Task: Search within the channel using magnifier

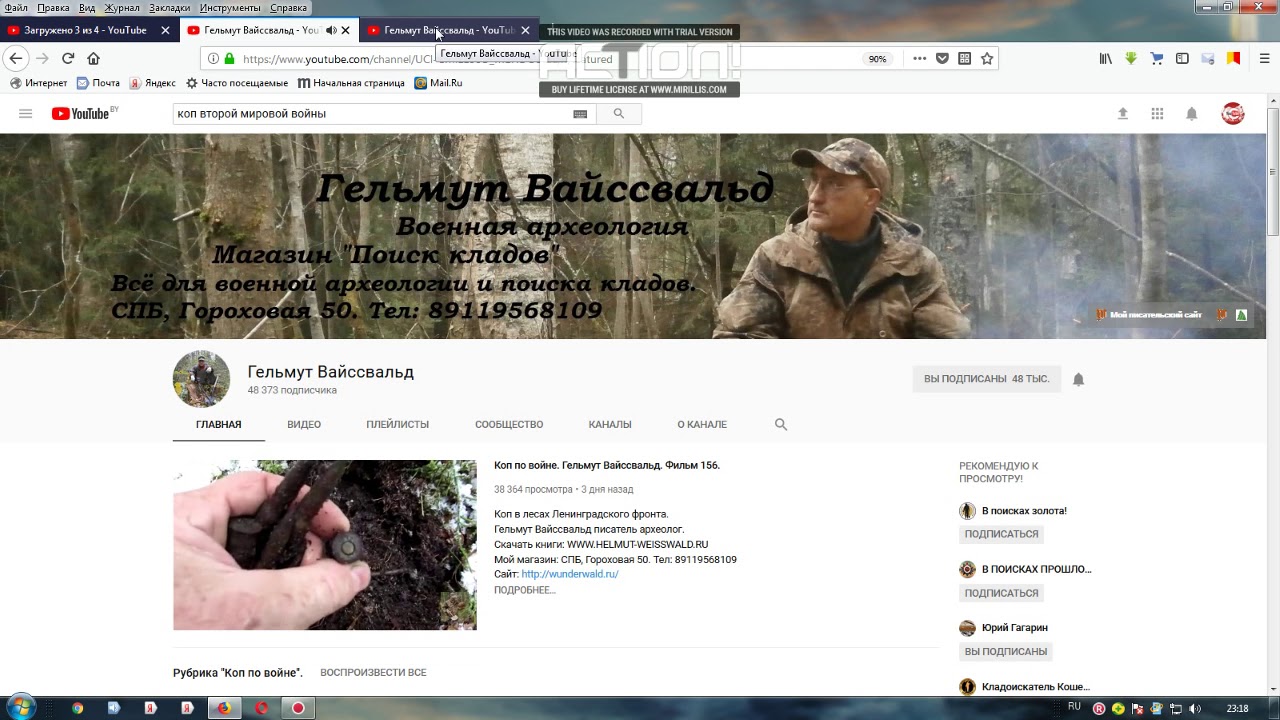Action: pyautogui.click(x=781, y=424)
